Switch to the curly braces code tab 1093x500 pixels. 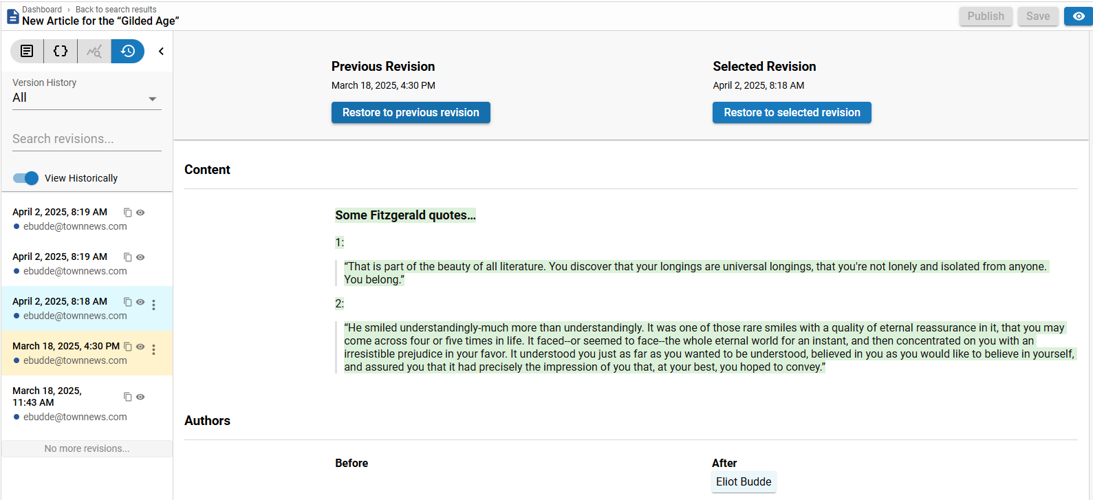(60, 51)
